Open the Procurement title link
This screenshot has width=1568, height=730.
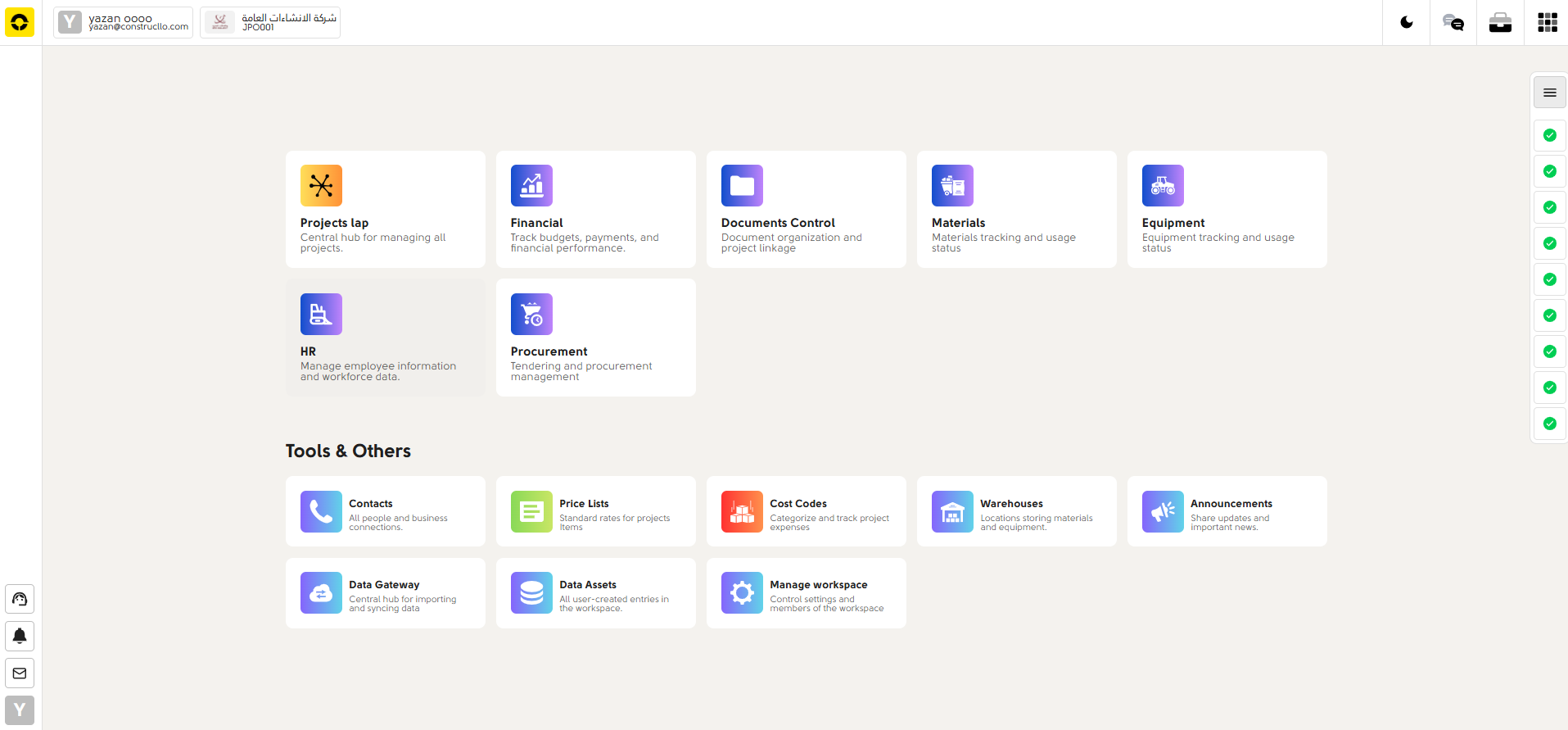pyautogui.click(x=549, y=351)
